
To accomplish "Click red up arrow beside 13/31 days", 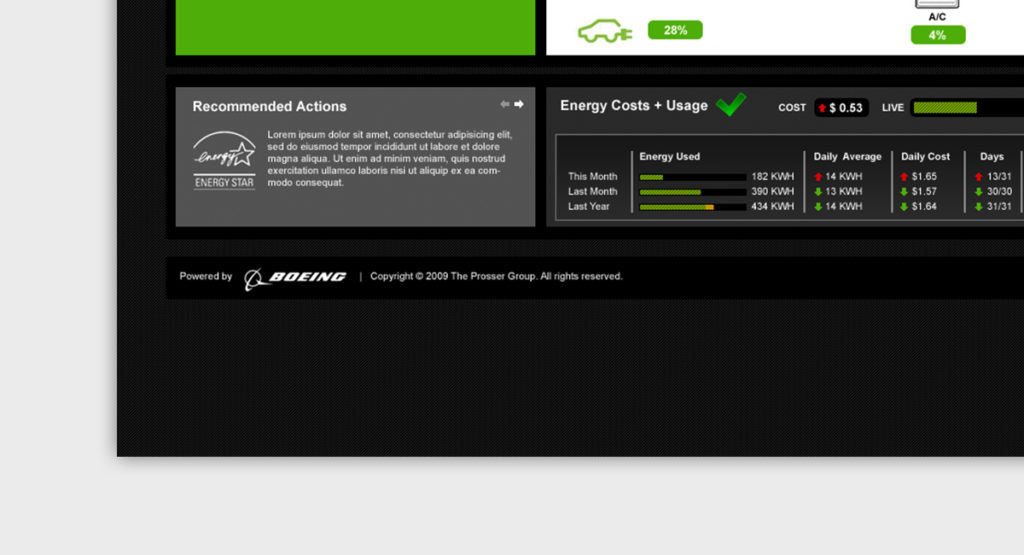I will click(978, 176).
